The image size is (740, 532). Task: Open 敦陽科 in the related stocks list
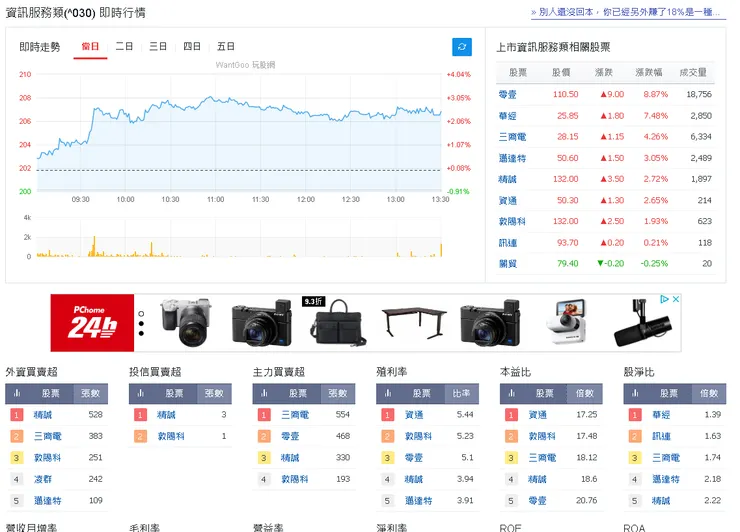click(x=513, y=221)
